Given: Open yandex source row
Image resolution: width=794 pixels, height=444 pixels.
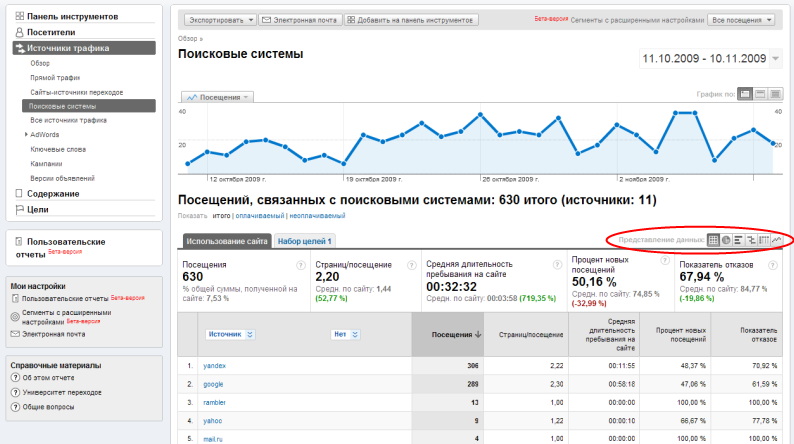Looking at the screenshot, I should pos(215,366).
